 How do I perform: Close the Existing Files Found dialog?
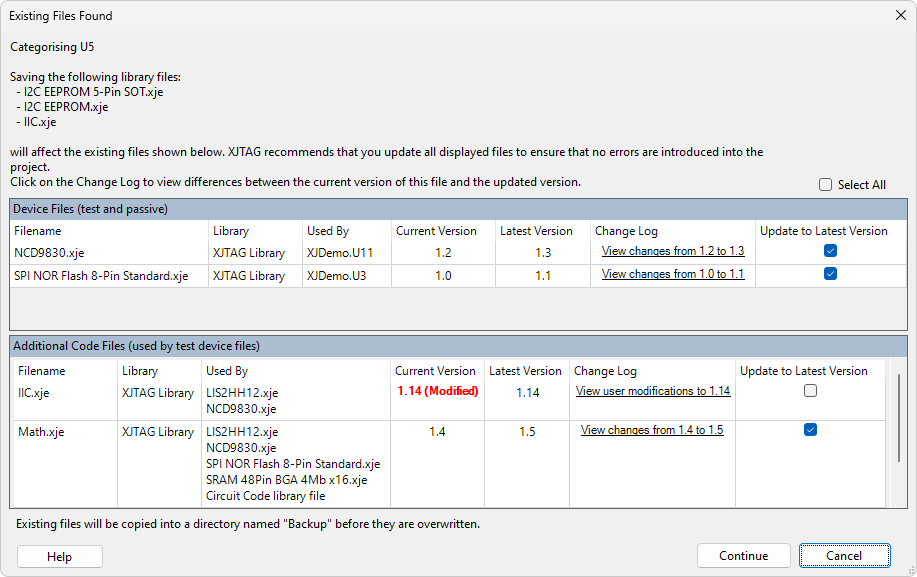897,15
